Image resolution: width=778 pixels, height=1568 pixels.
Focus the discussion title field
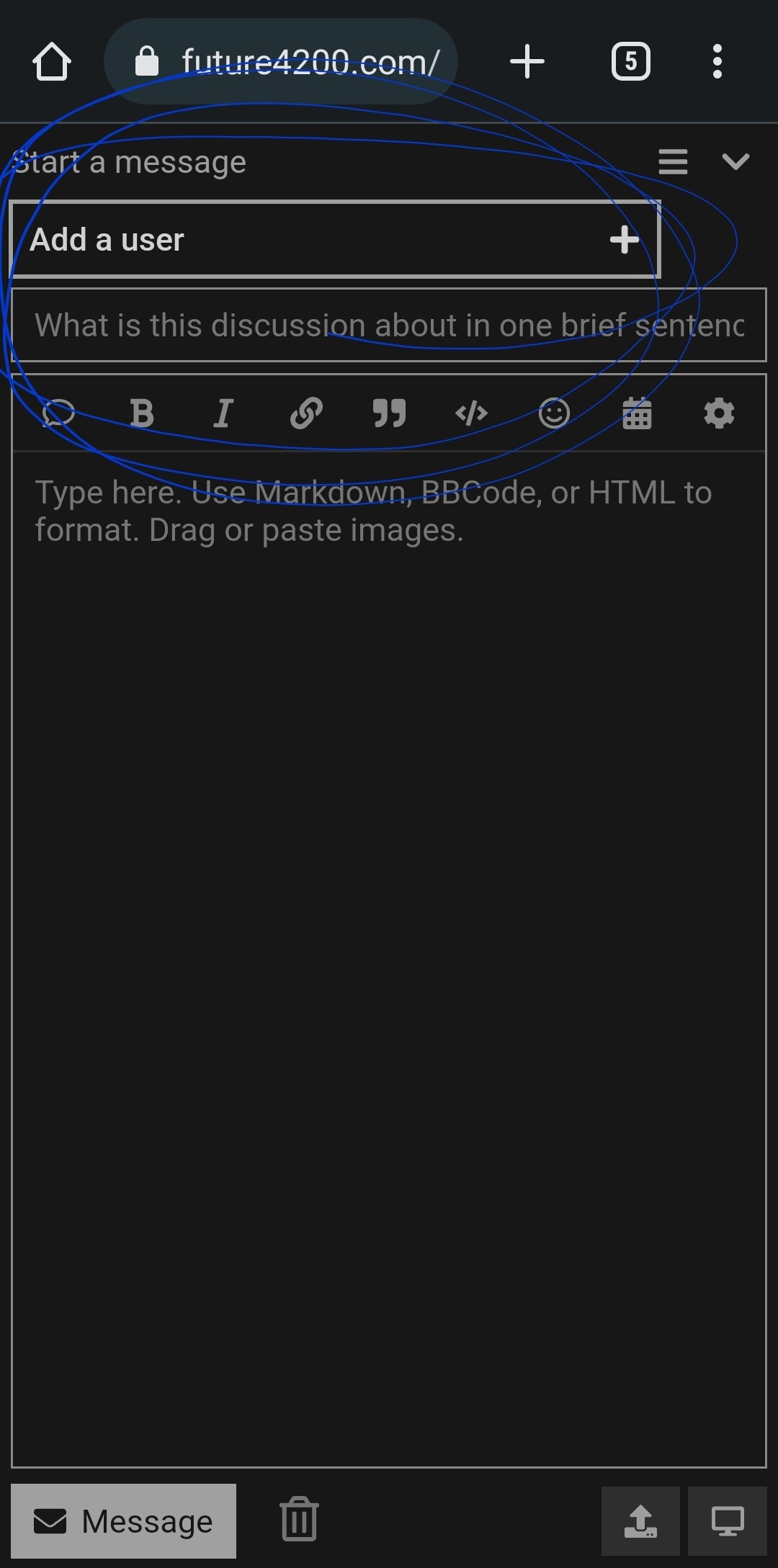coord(389,325)
